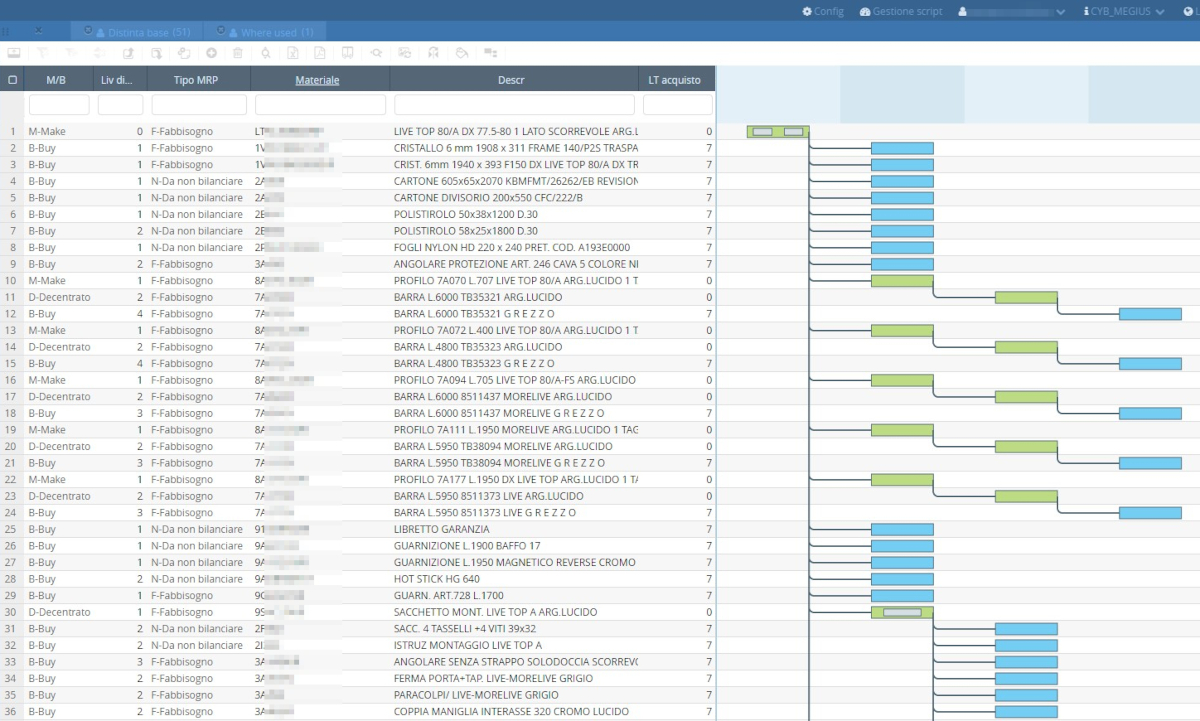Click the layout blocks icon at toolbar end
1200x721 pixels.
[x=490, y=53]
